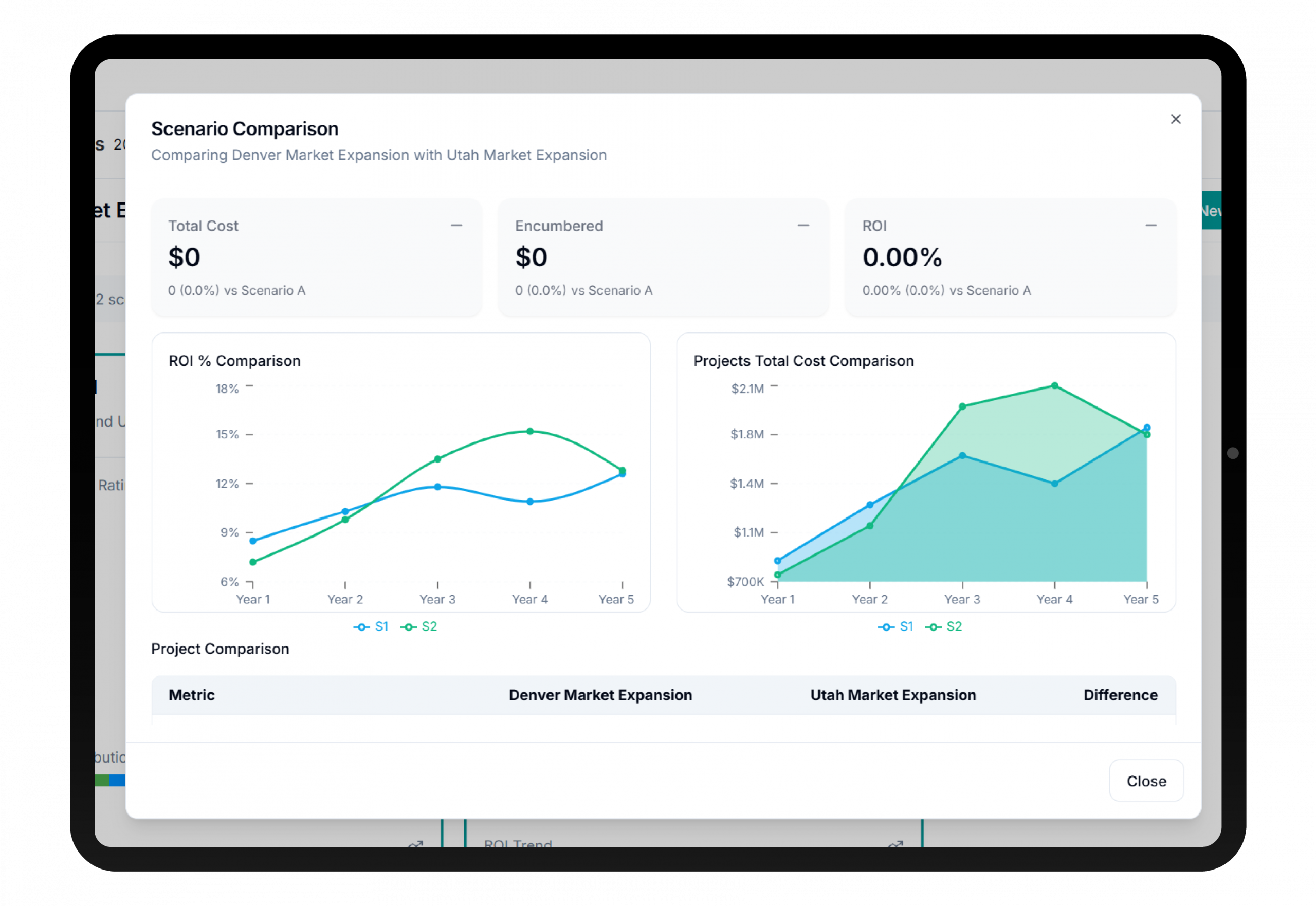Click the Utah Market Expansion column header
Viewport: 1316px width, 906px height.
tap(892, 695)
